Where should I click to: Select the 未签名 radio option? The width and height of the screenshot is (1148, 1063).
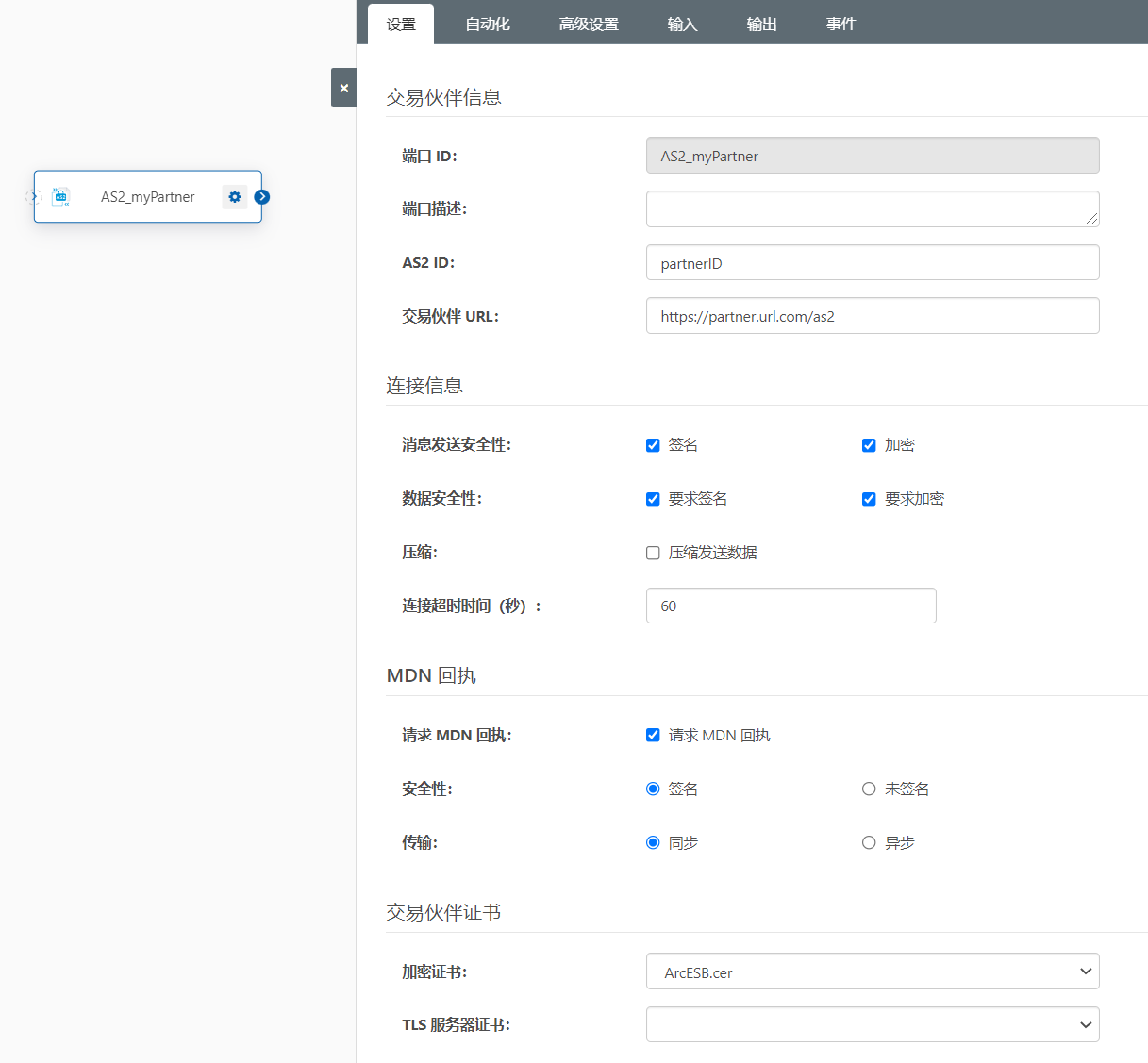(x=869, y=789)
